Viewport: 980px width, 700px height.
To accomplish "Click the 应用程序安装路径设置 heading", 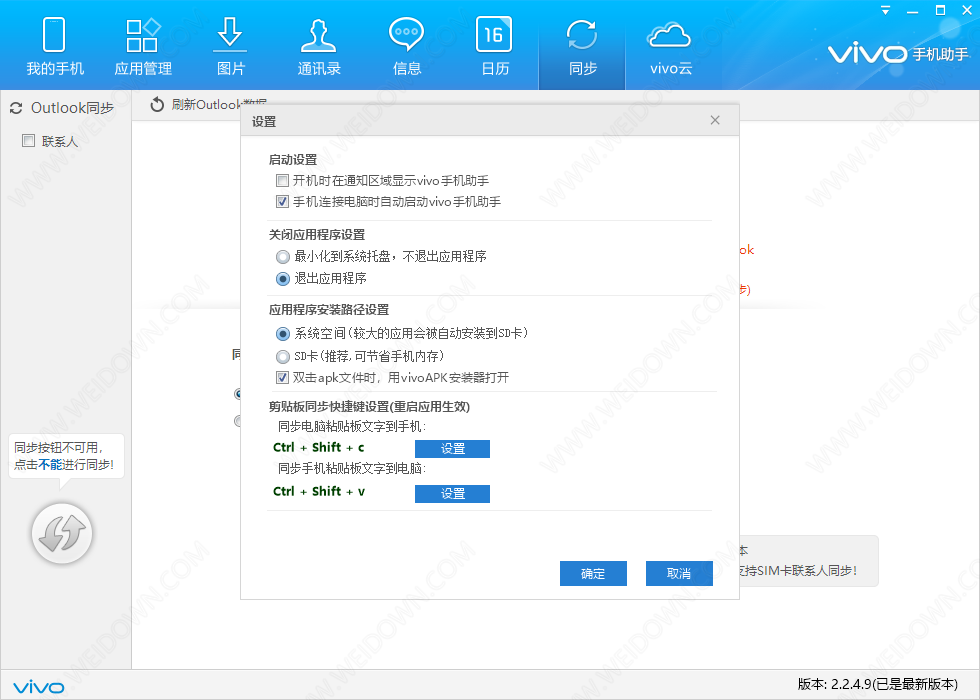I will (x=329, y=309).
